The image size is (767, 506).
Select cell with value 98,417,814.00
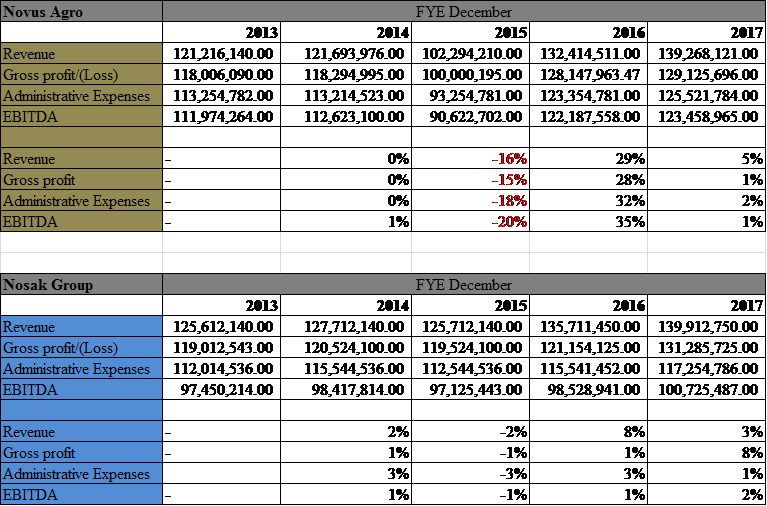coord(346,390)
